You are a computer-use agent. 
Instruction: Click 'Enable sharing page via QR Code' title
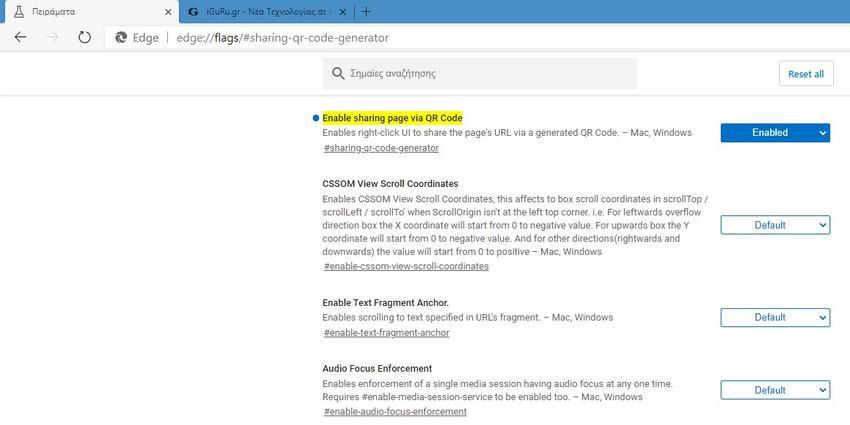(x=392, y=118)
